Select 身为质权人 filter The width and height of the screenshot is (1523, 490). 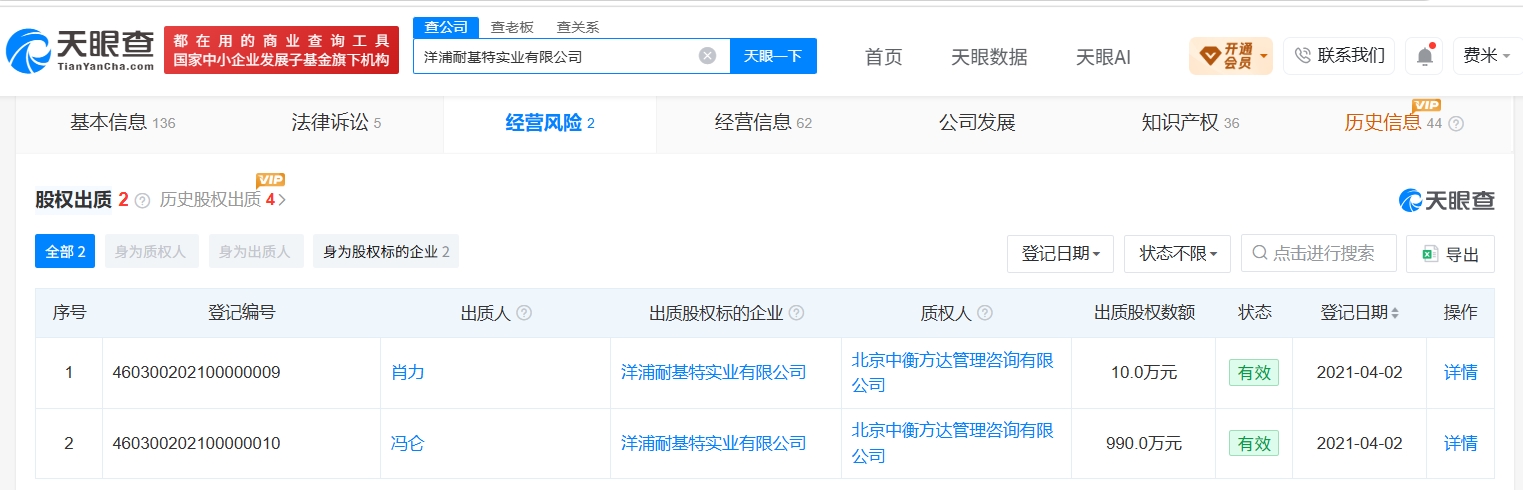(150, 252)
